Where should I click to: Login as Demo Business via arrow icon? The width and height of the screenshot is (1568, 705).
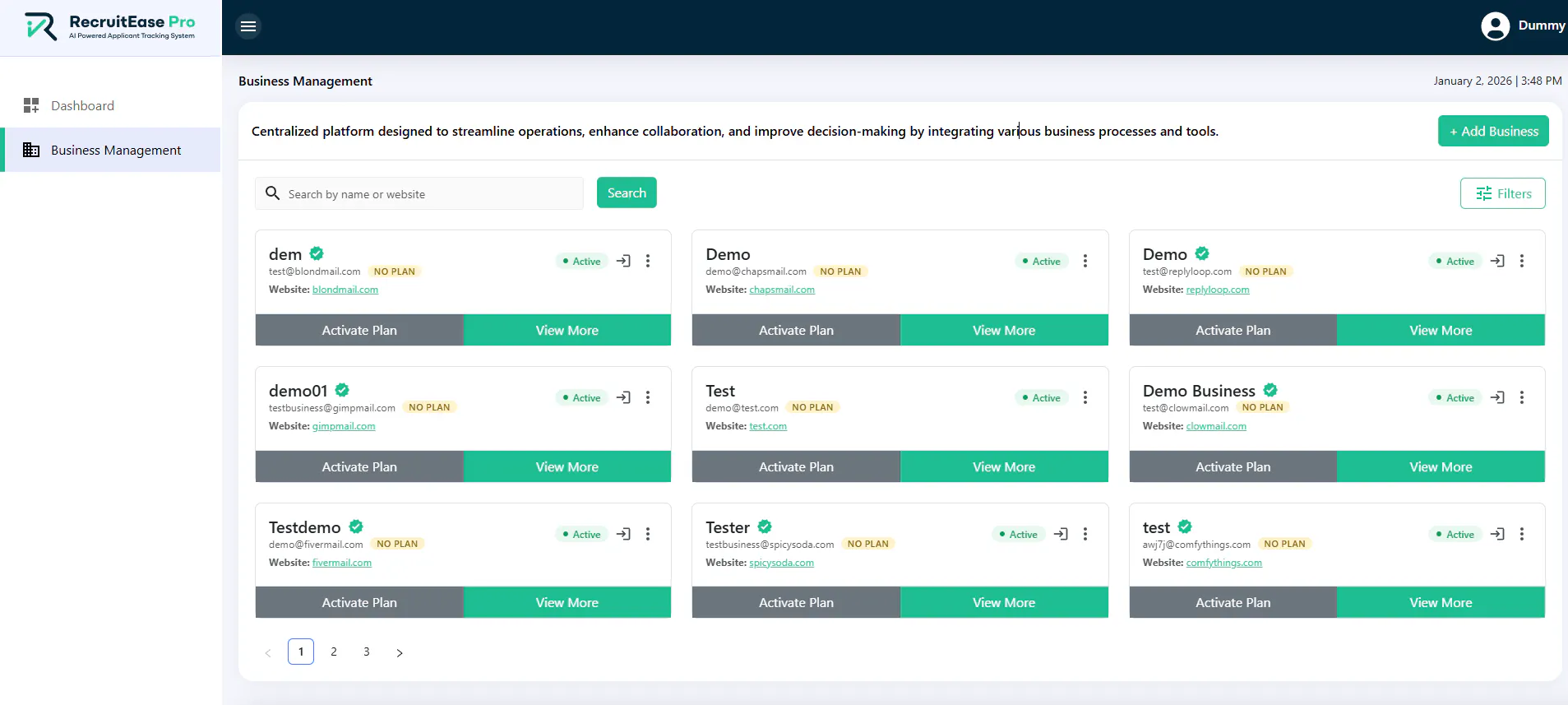[x=1498, y=397]
